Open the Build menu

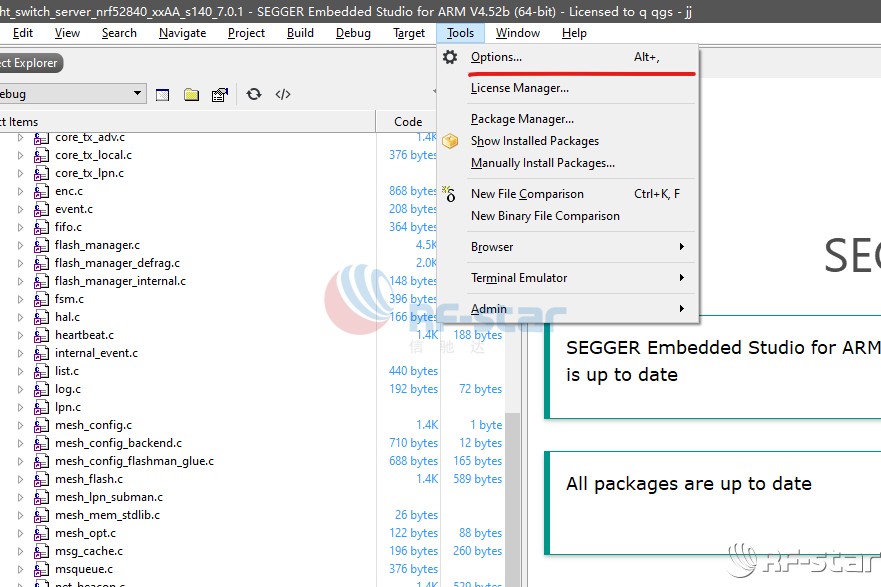300,33
